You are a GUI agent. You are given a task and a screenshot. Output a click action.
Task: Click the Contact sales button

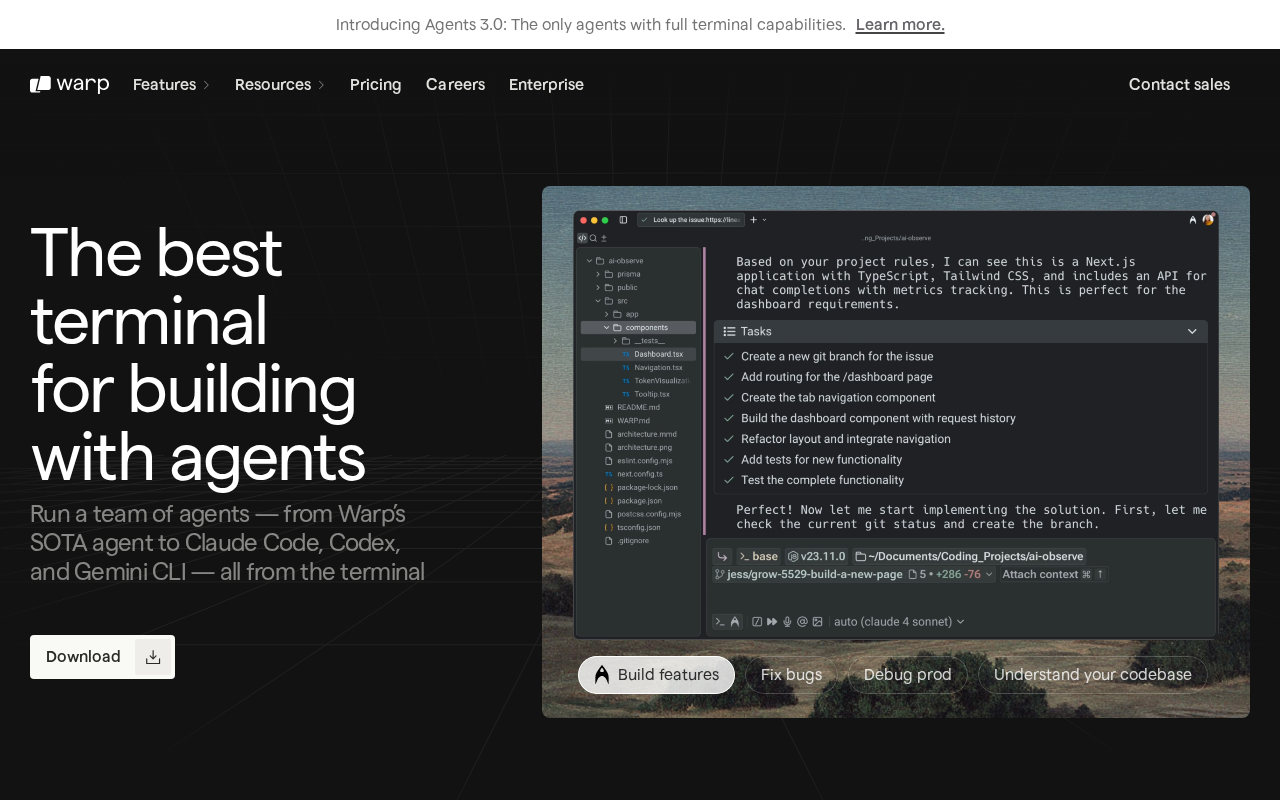1179,85
